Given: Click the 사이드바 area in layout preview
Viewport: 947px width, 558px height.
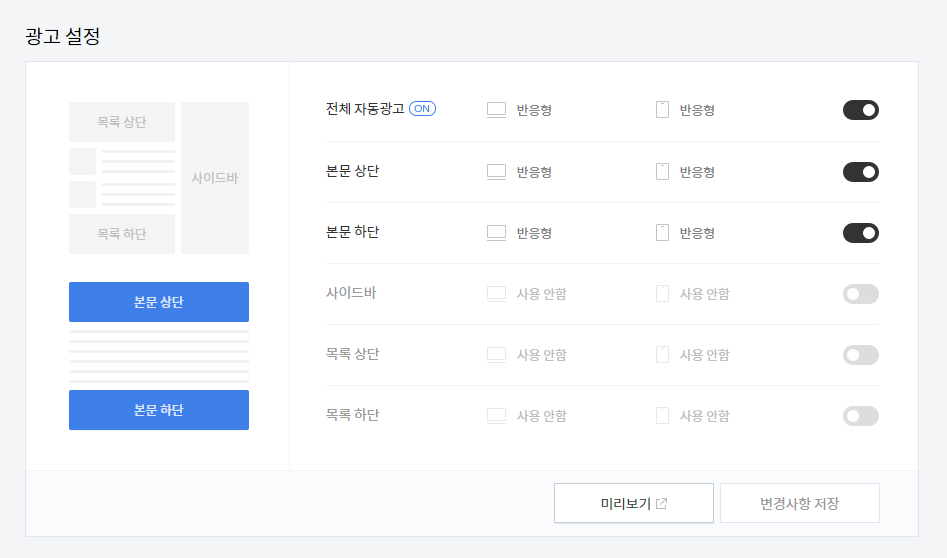Looking at the screenshot, I should (215, 178).
